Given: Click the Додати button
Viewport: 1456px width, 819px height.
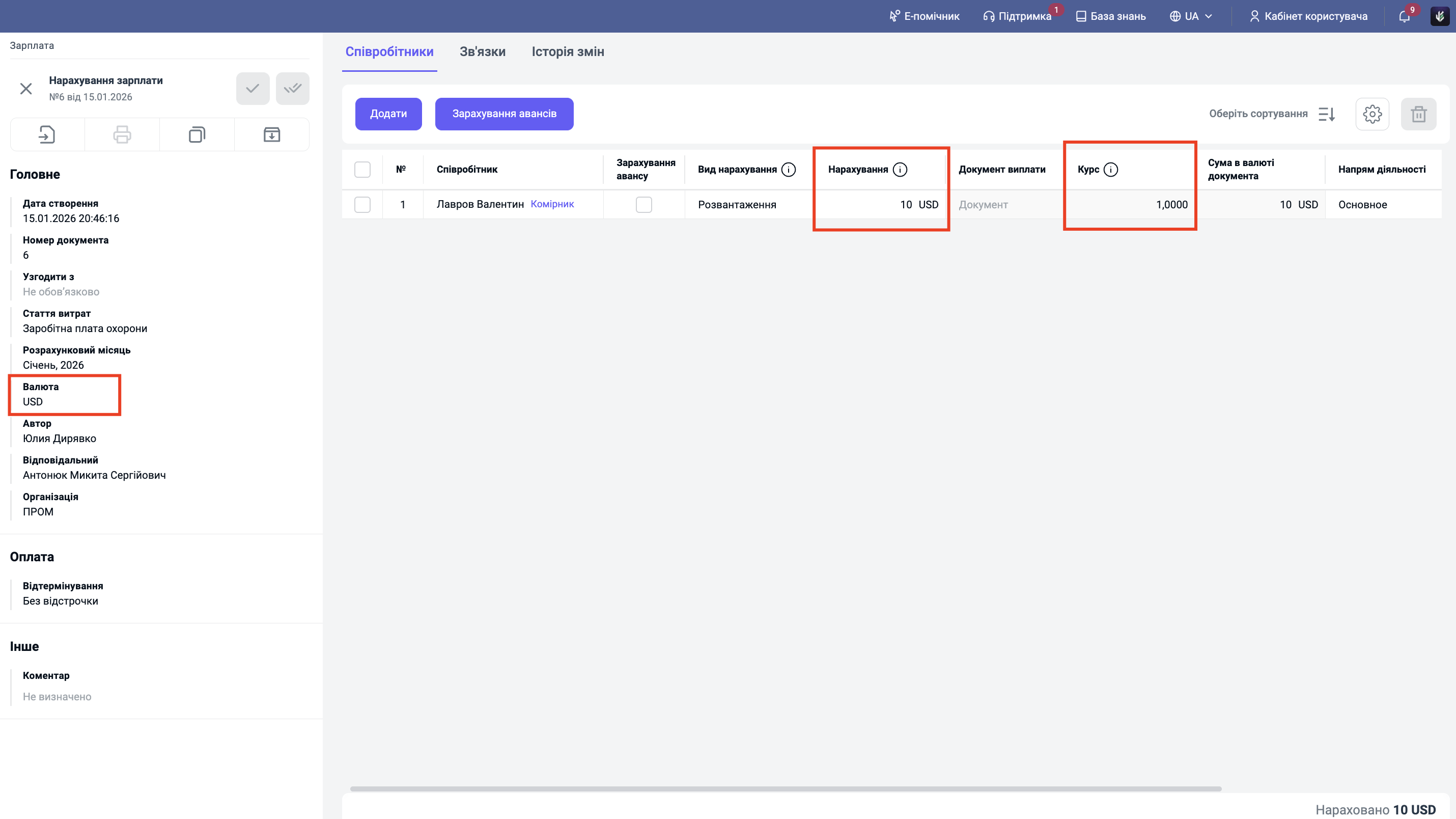Looking at the screenshot, I should (388, 114).
